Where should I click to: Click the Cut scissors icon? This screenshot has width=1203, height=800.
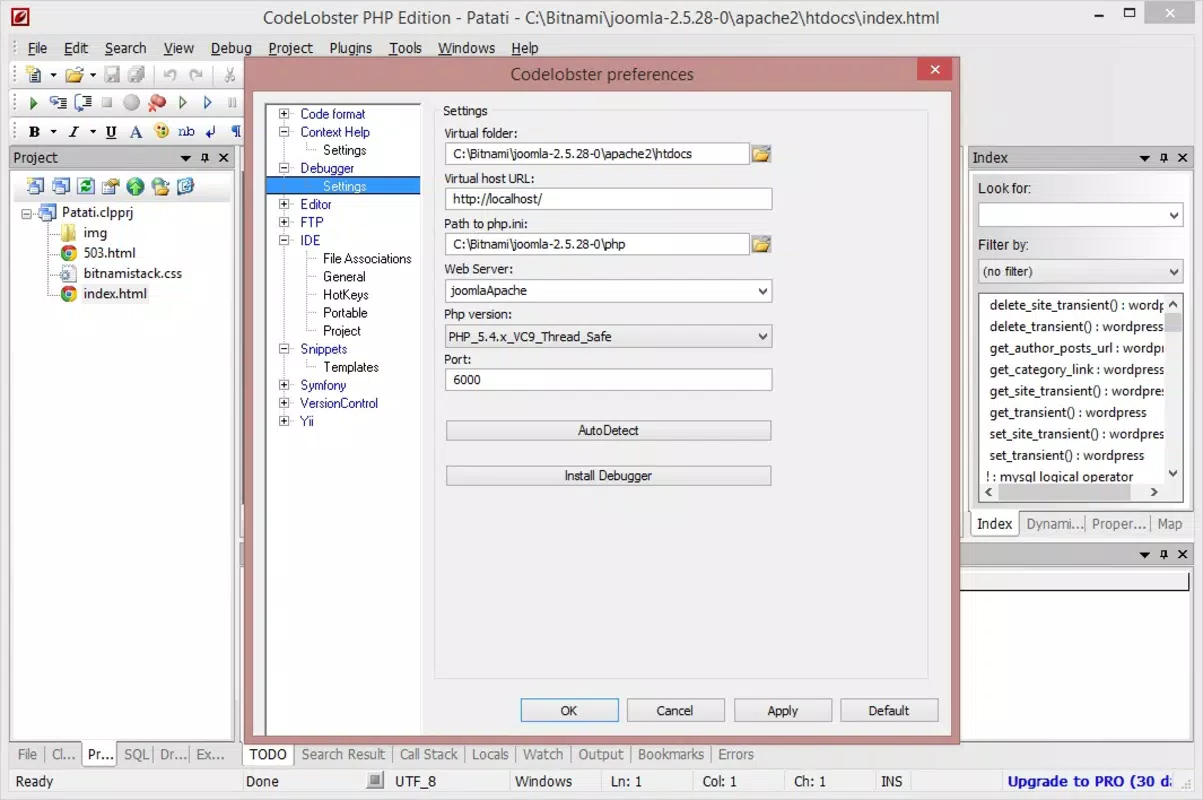(x=230, y=75)
